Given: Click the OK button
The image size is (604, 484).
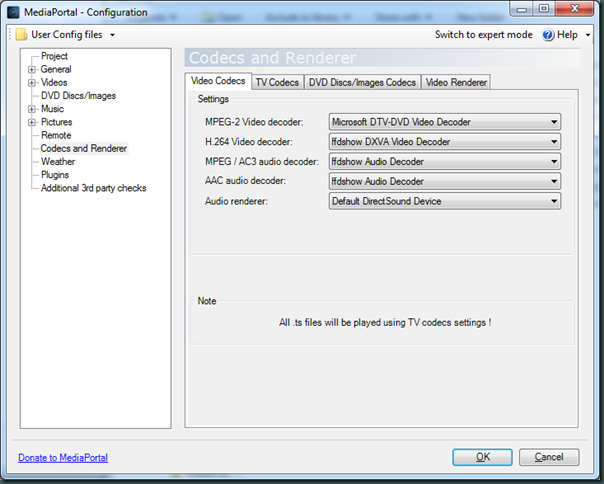Looking at the screenshot, I should tap(482, 457).
